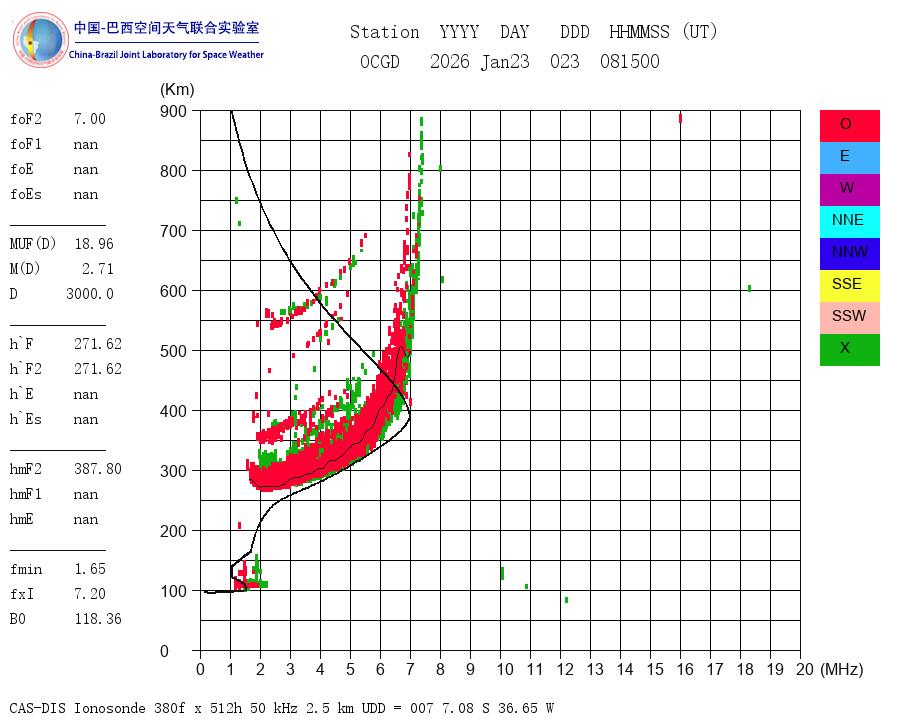Click the 100 km axis tick label
The height and width of the screenshot is (720, 900).
[173, 591]
